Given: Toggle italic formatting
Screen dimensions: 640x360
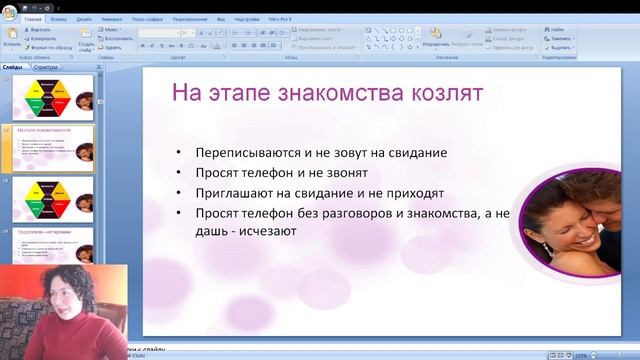Looking at the screenshot, I should [x=152, y=46].
